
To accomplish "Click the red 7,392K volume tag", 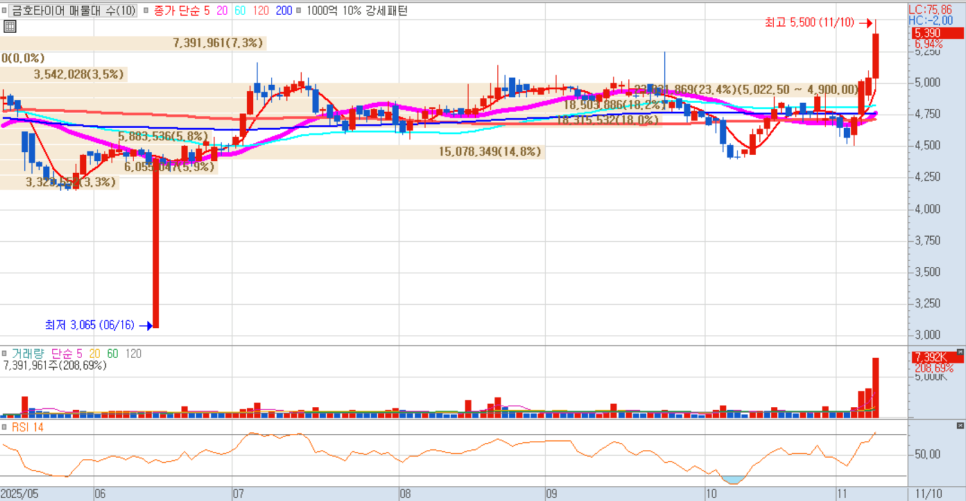I will 936,357.
